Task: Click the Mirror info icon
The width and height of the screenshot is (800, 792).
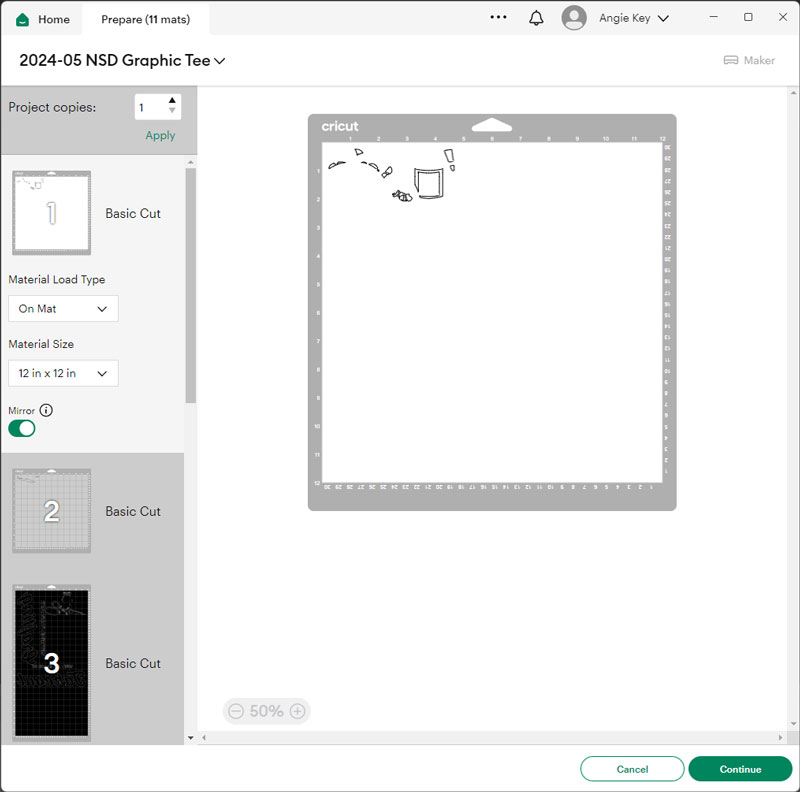Action: 46,410
